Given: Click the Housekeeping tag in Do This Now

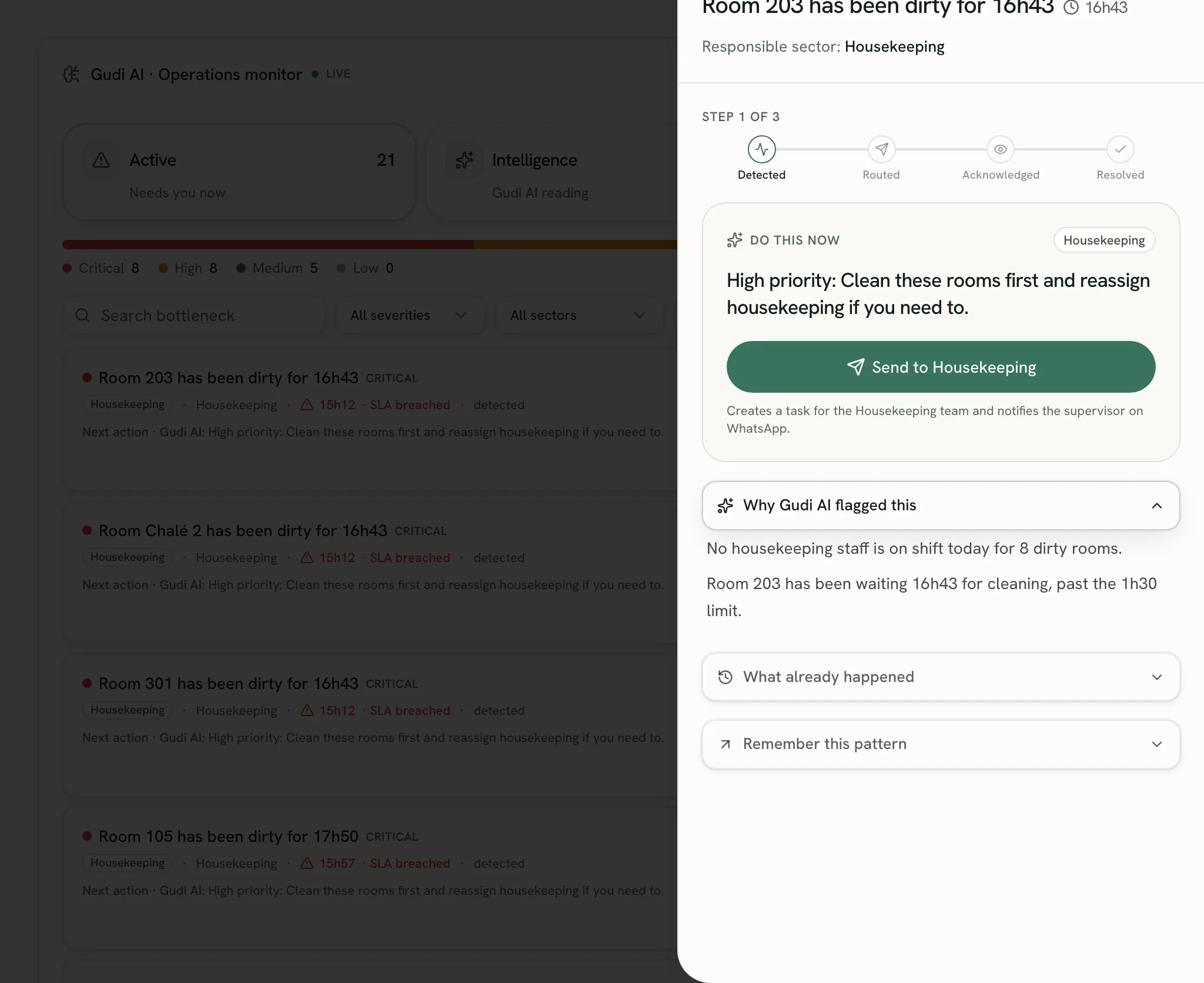Looking at the screenshot, I should (x=1104, y=240).
